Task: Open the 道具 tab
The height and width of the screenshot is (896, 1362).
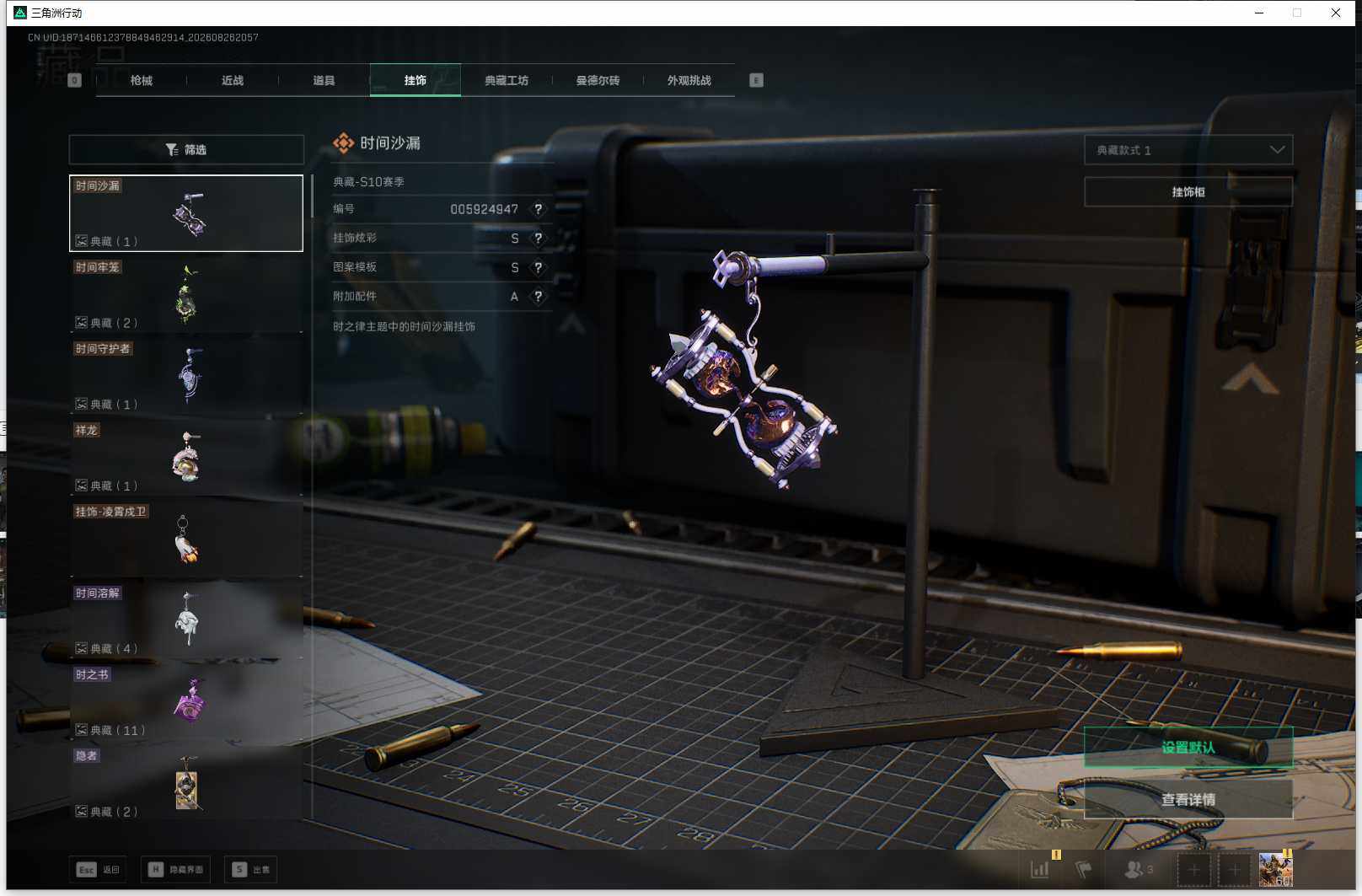Action: click(324, 80)
